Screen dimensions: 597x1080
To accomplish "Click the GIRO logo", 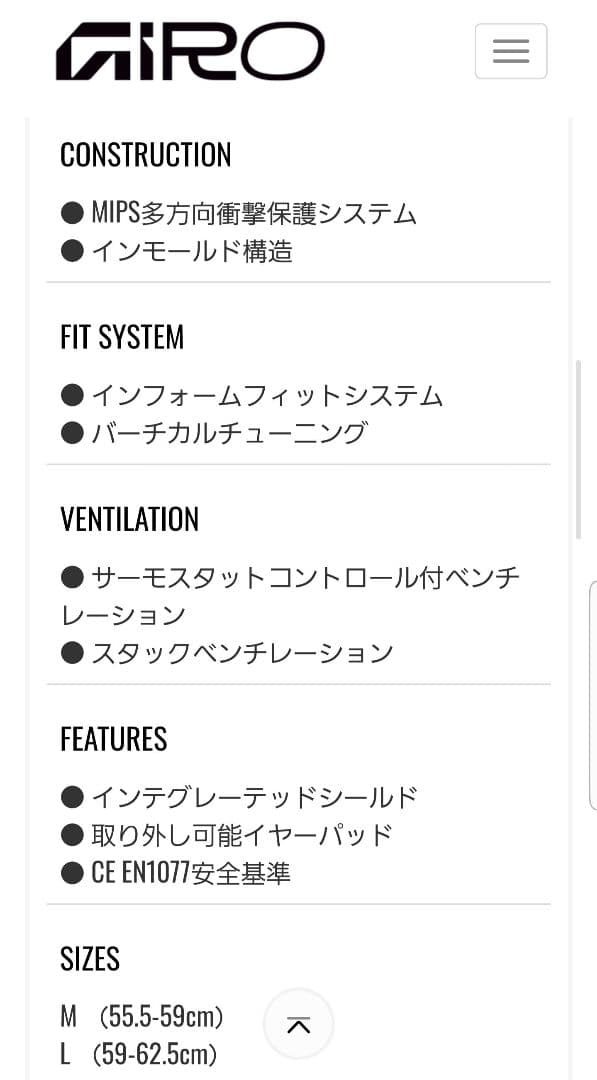I will point(190,49).
